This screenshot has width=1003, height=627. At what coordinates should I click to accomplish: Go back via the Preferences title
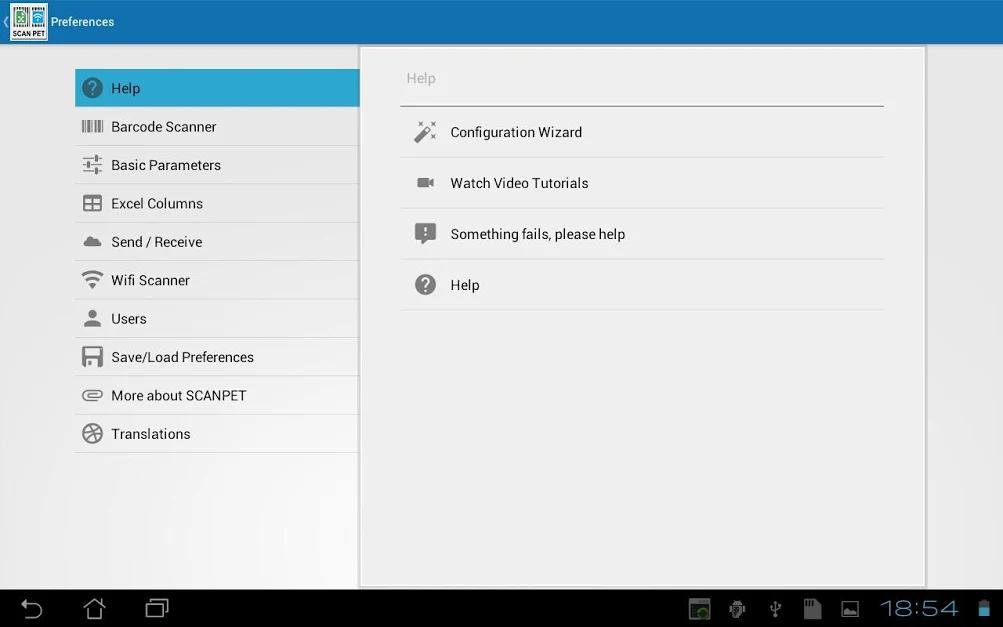click(x=83, y=22)
